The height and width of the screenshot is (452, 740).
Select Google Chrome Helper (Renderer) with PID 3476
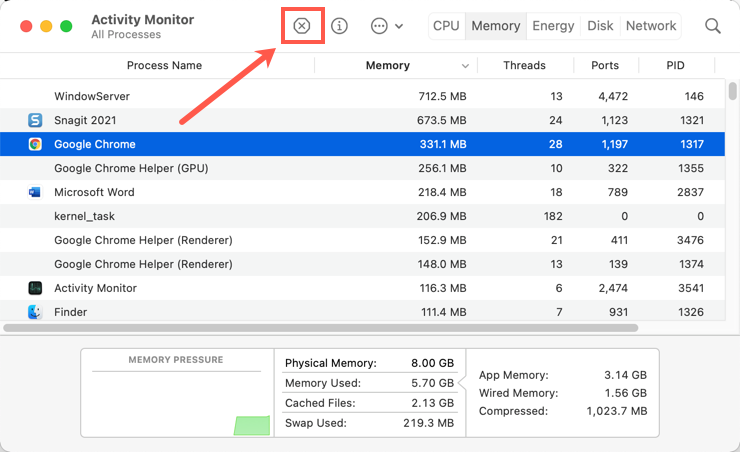pos(362,240)
